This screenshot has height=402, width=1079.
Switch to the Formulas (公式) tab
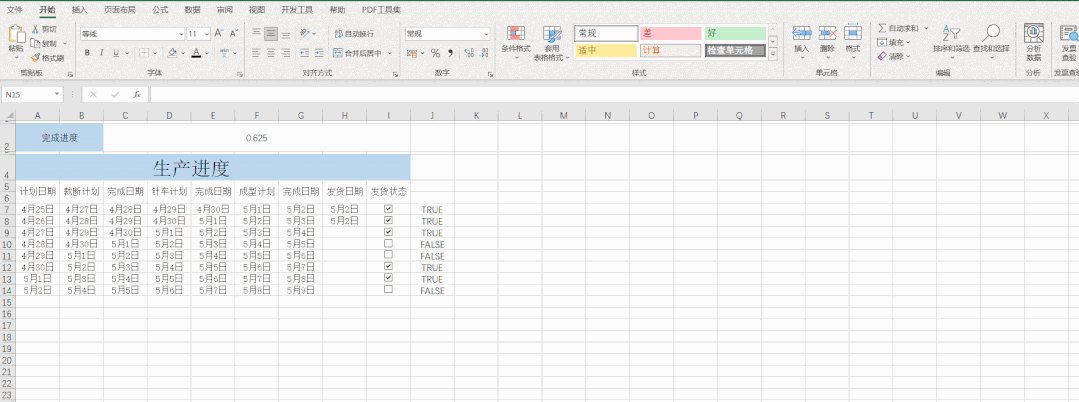160,10
